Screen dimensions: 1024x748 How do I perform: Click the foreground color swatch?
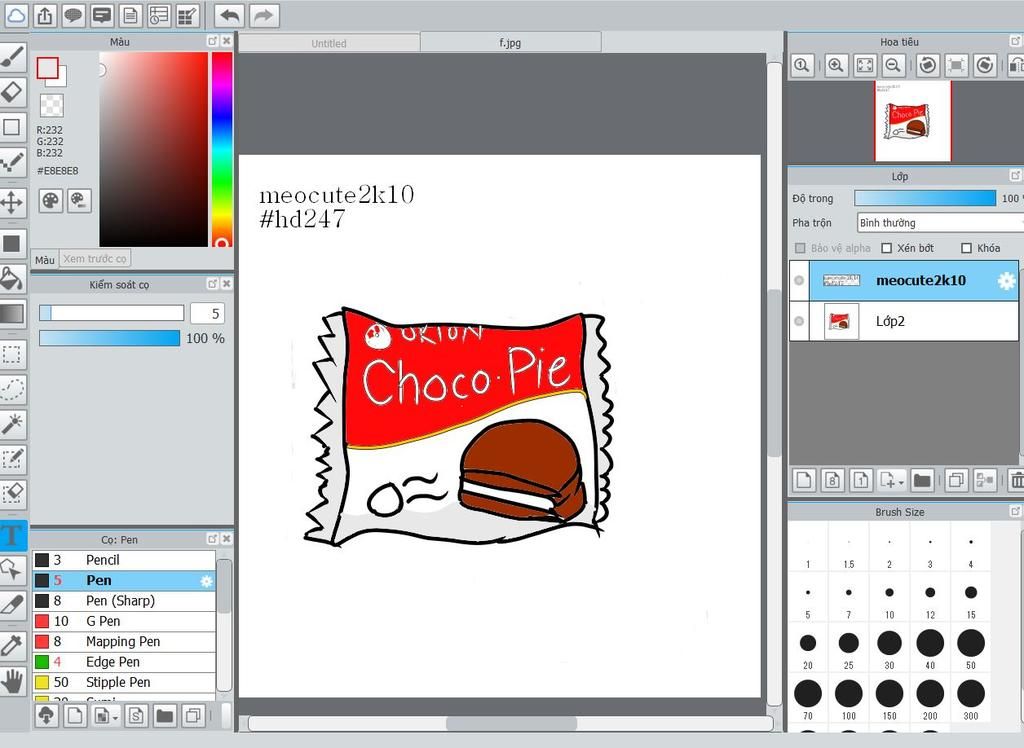click(48, 68)
